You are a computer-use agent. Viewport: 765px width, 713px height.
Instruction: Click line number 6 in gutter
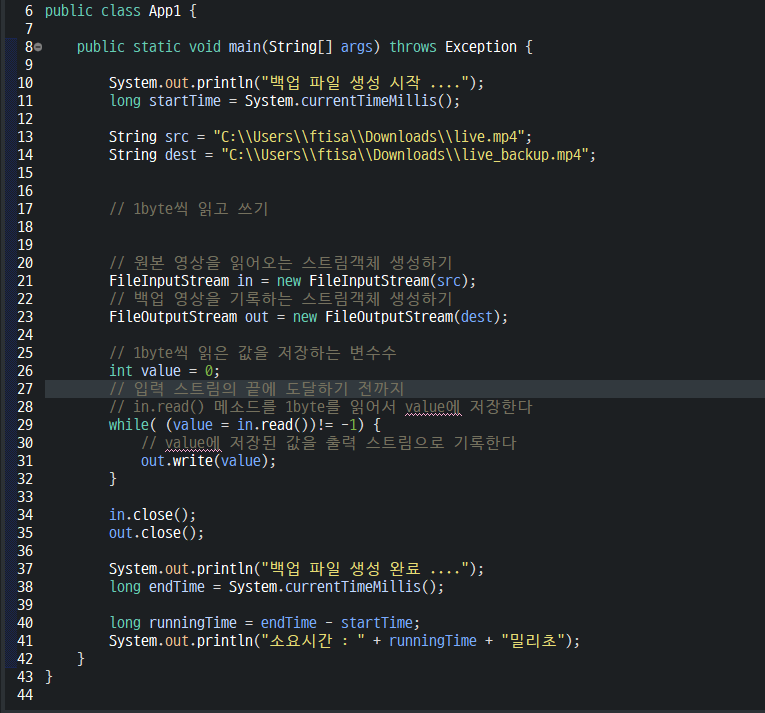coord(29,11)
